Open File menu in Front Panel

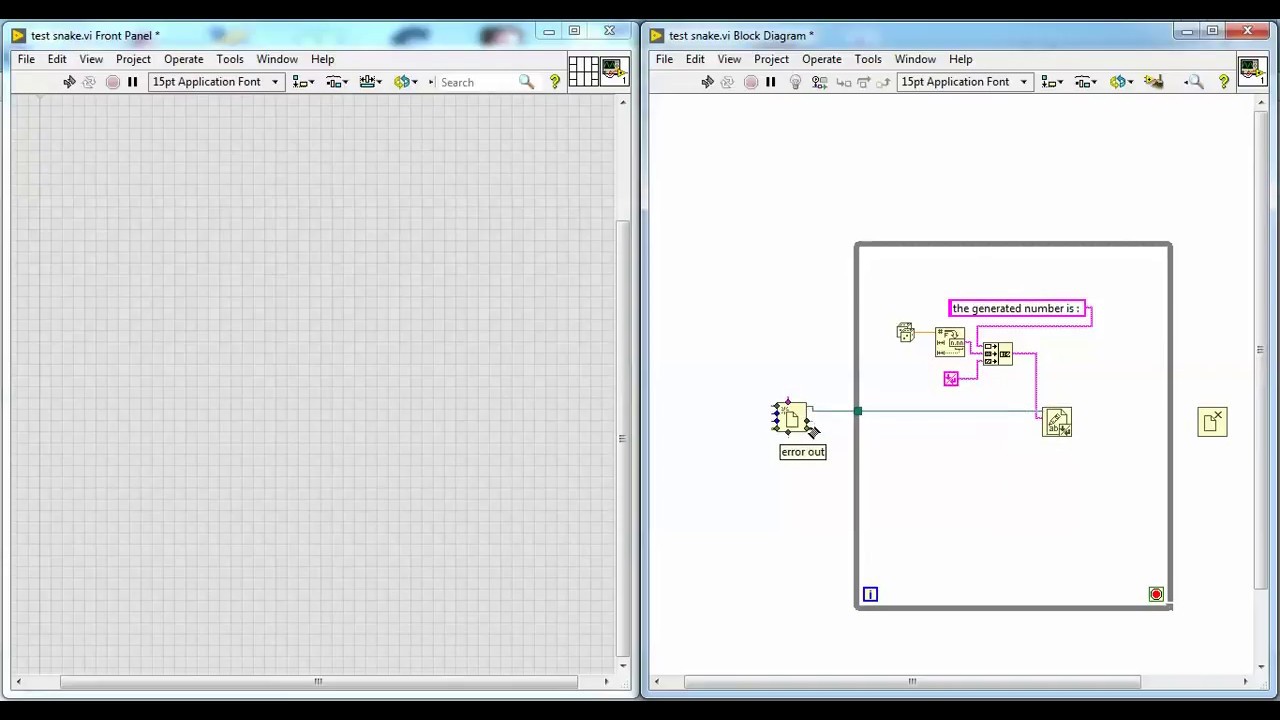(x=26, y=59)
